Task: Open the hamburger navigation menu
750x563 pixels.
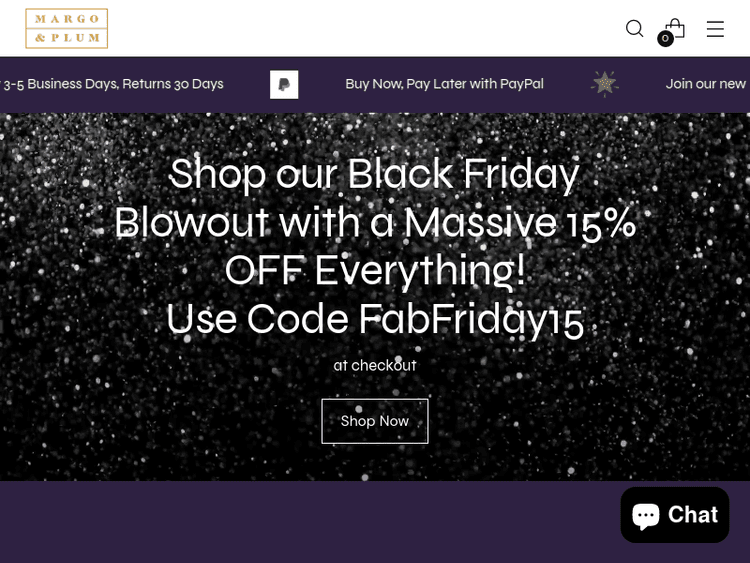Action: pos(715,29)
